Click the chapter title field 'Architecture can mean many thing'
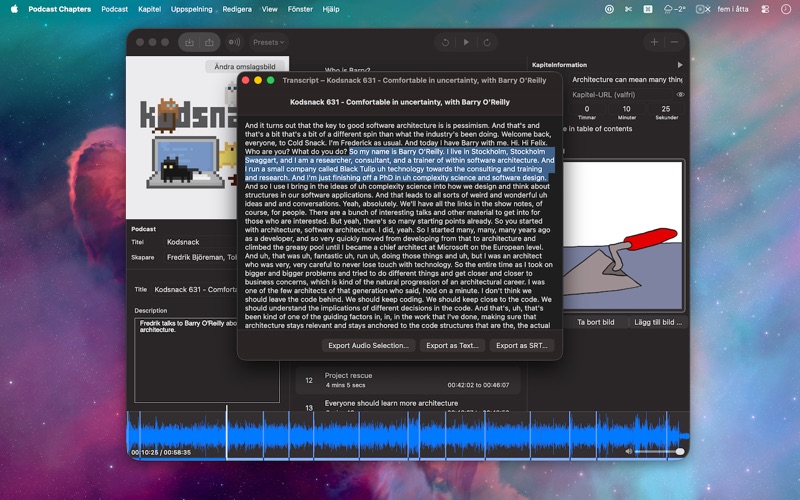The image size is (800, 500). [x=627, y=80]
